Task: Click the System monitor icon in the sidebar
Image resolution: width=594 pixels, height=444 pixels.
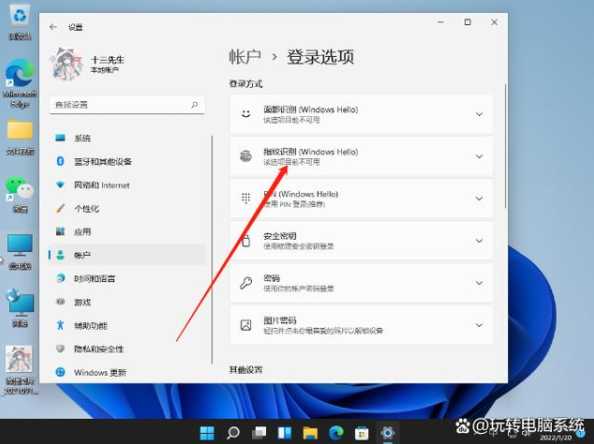Action: click(x=60, y=138)
